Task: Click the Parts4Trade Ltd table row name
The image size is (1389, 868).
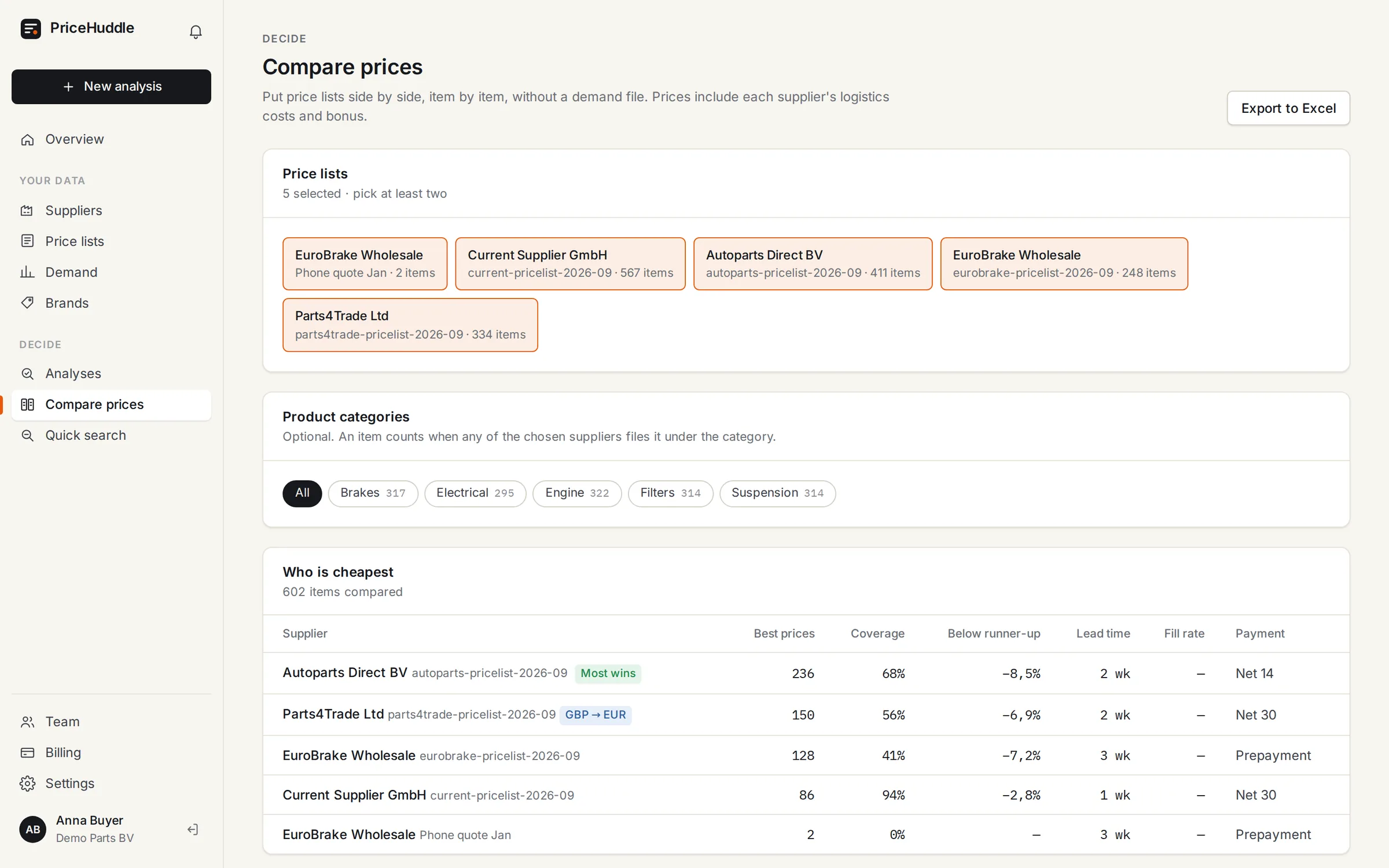Action: tap(333, 715)
